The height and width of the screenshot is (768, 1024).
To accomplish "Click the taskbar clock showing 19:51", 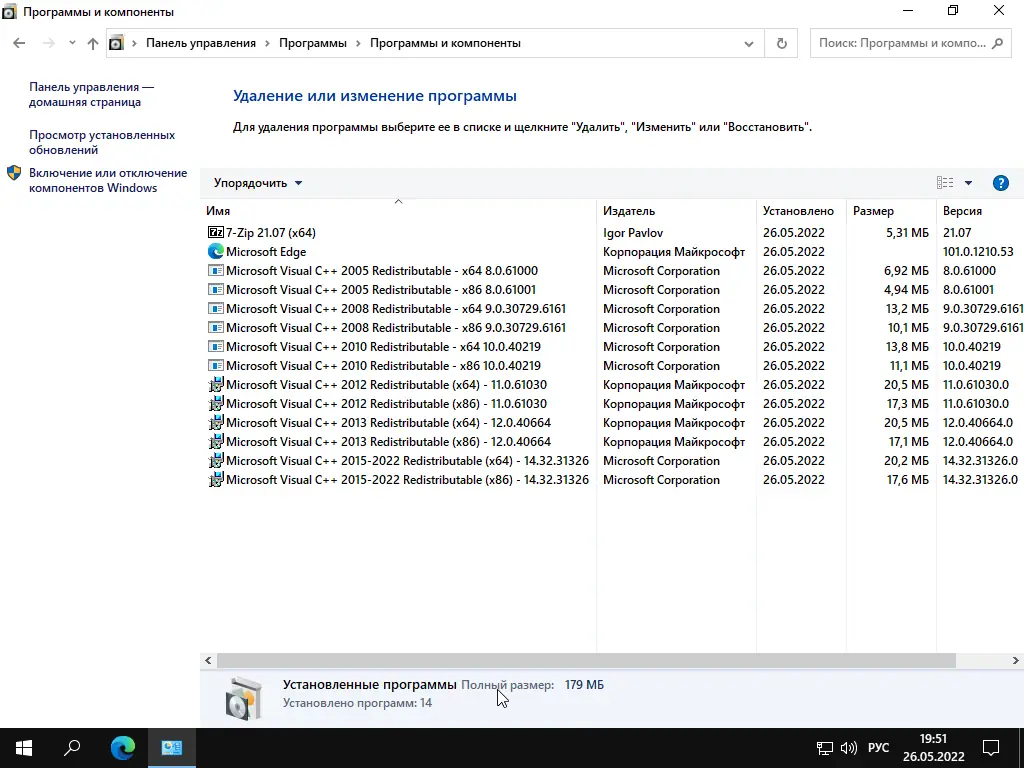I will click(933, 748).
